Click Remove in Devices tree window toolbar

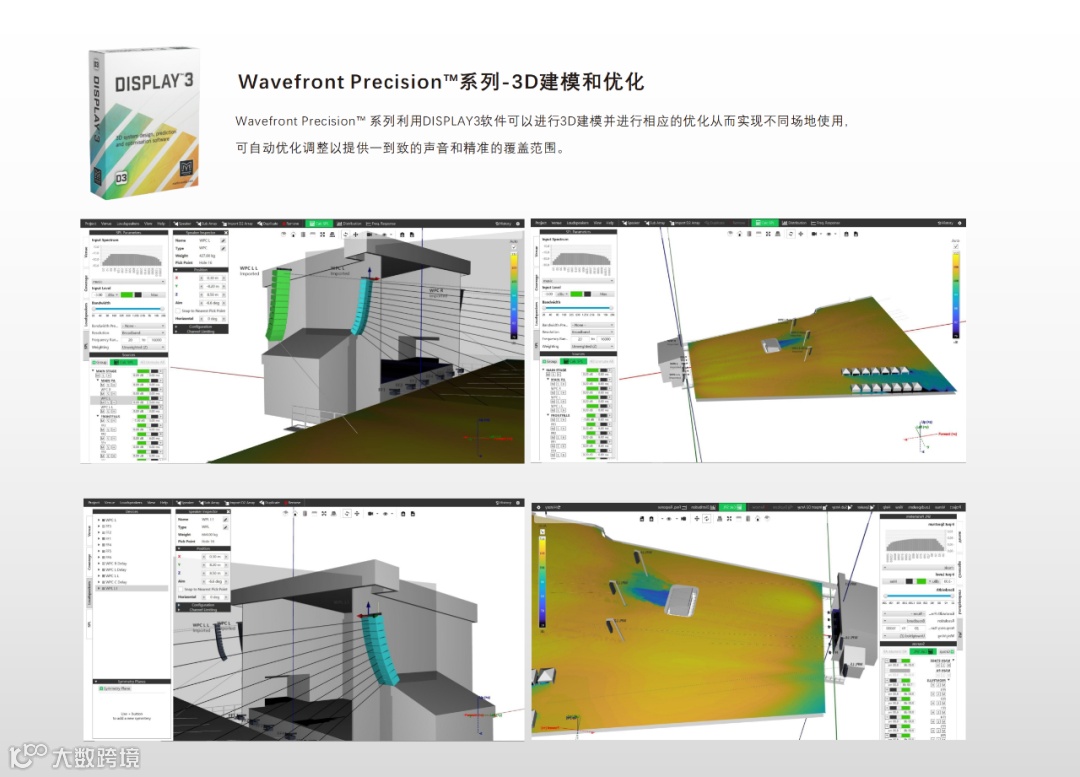click(x=291, y=503)
